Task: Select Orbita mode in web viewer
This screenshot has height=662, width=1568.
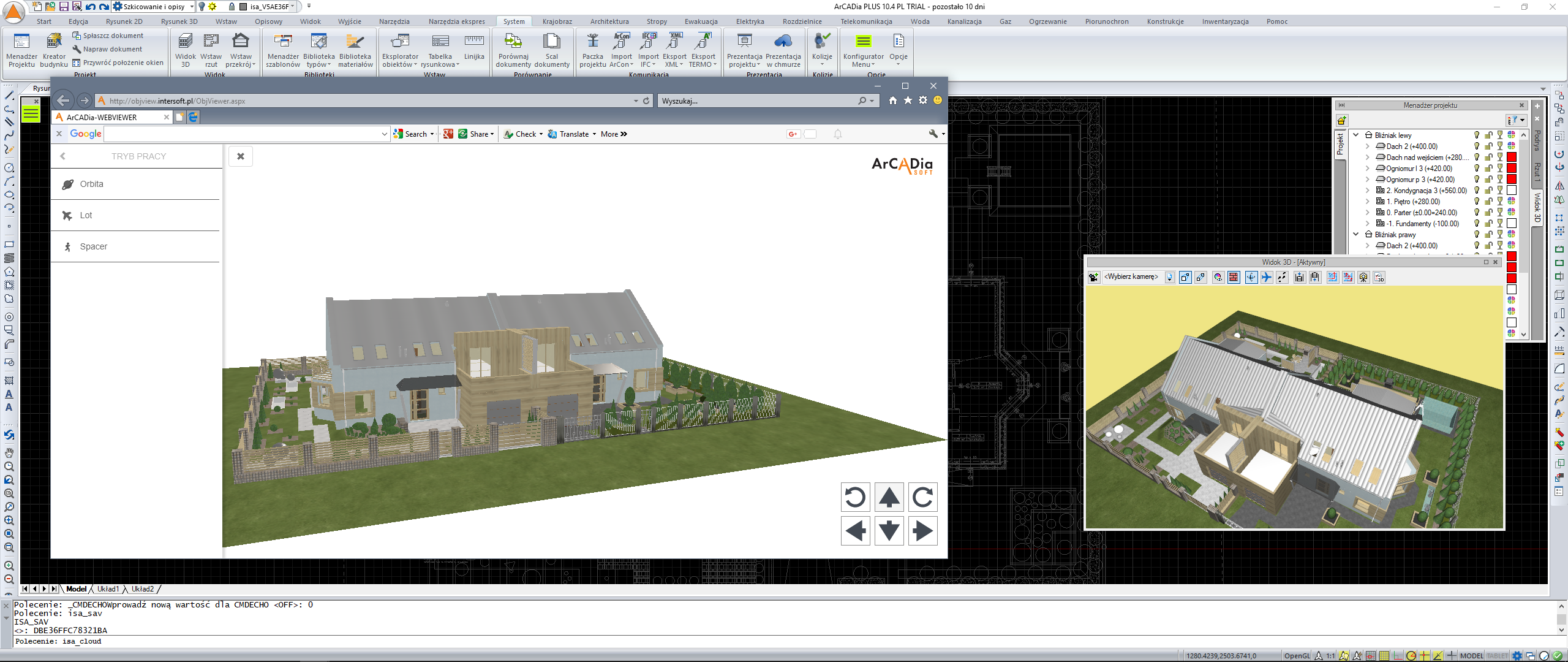Action: 135,184
